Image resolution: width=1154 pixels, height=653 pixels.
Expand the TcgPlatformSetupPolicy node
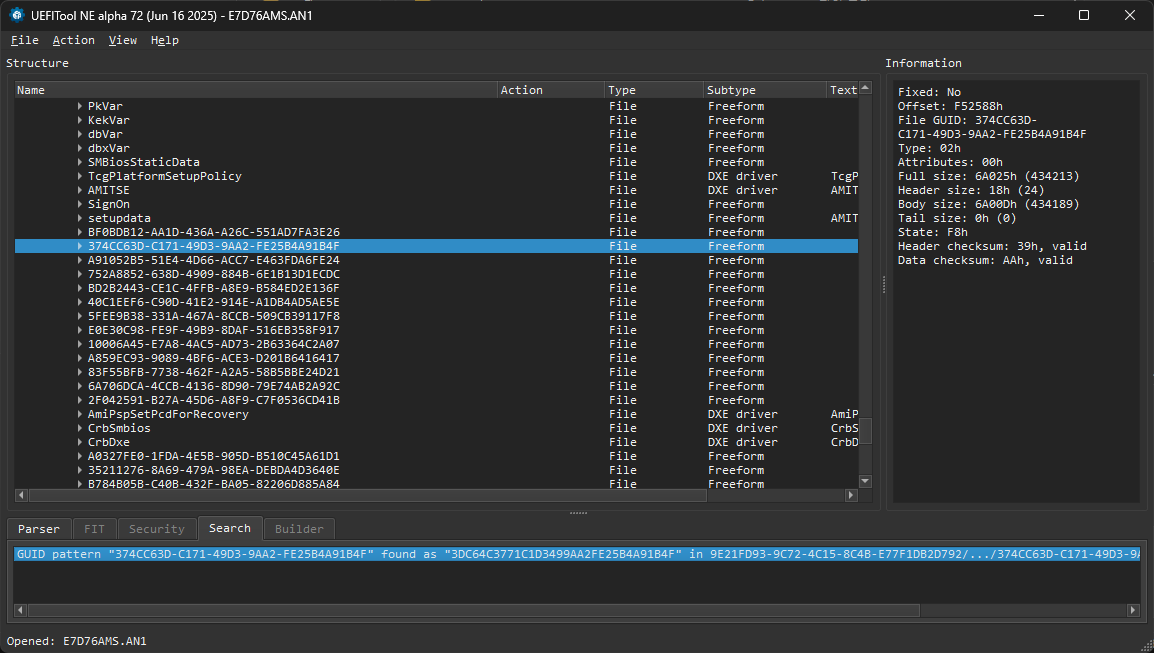(79, 176)
